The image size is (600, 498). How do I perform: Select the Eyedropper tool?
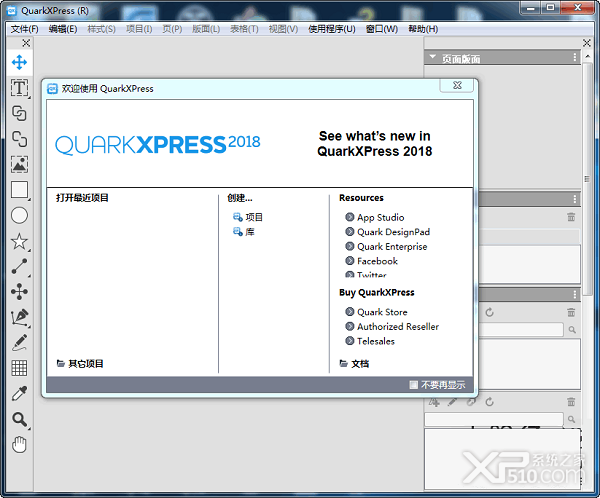click(19, 394)
